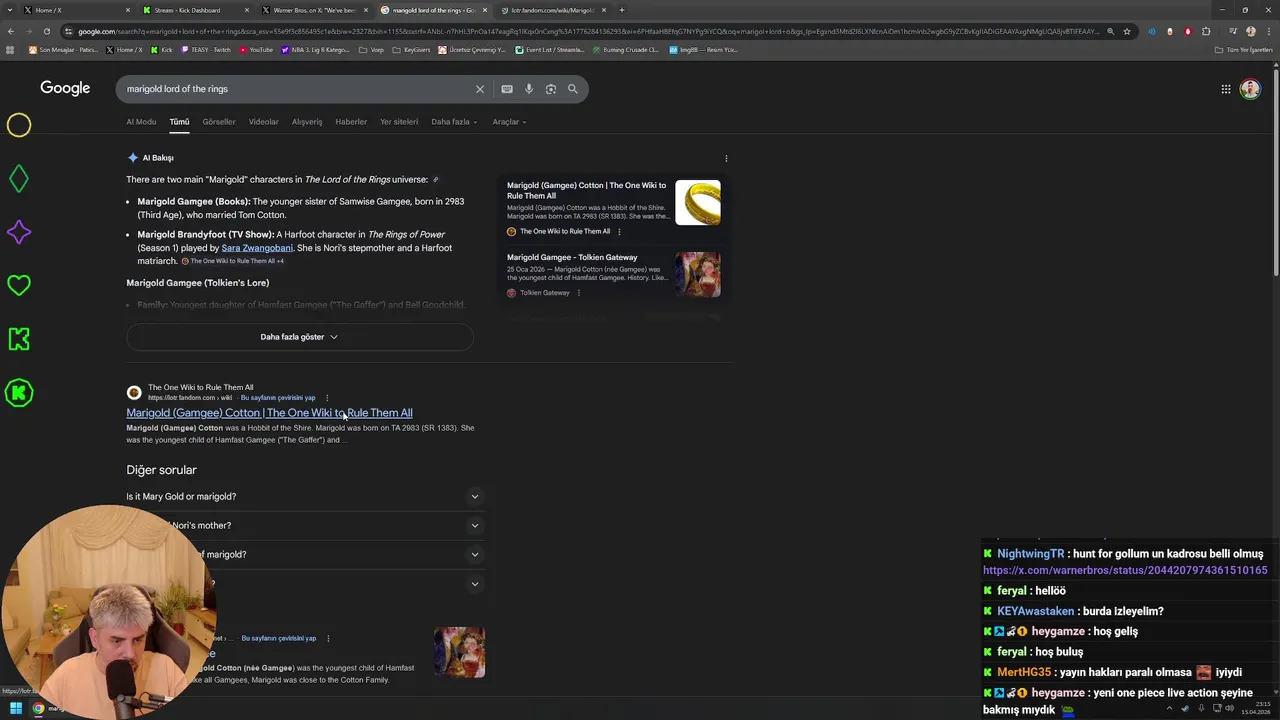Click 'NightwingTR' username in chat
The width and height of the screenshot is (1280, 720).
click(1030, 554)
